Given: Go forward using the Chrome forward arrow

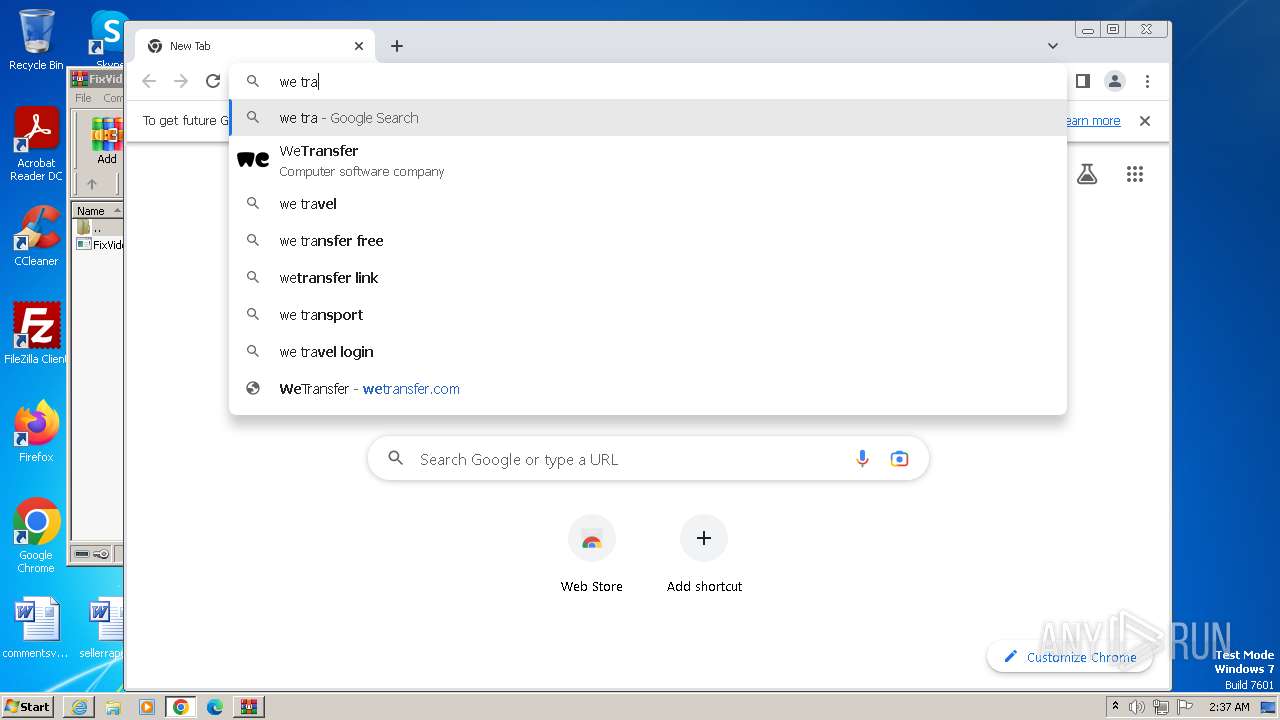Looking at the screenshot, I should click(181, 81).
